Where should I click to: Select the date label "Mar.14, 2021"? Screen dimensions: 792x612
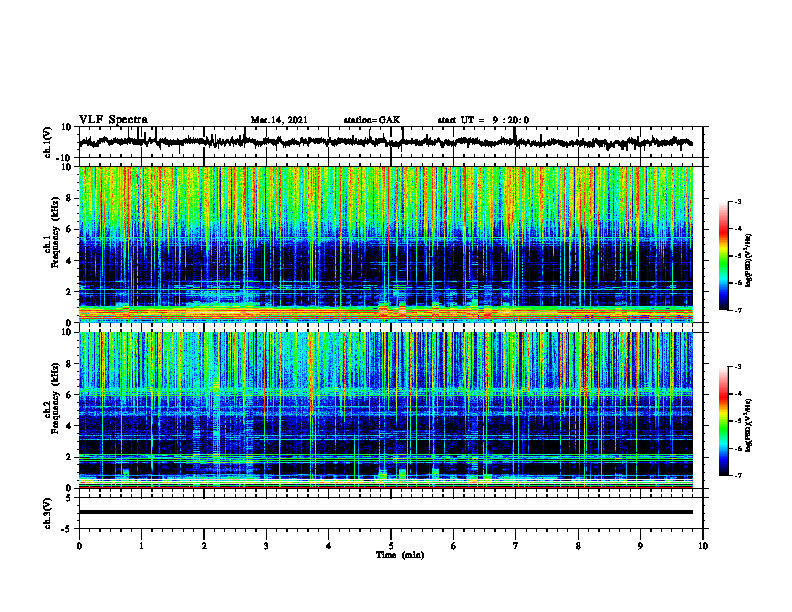point(279,120)
